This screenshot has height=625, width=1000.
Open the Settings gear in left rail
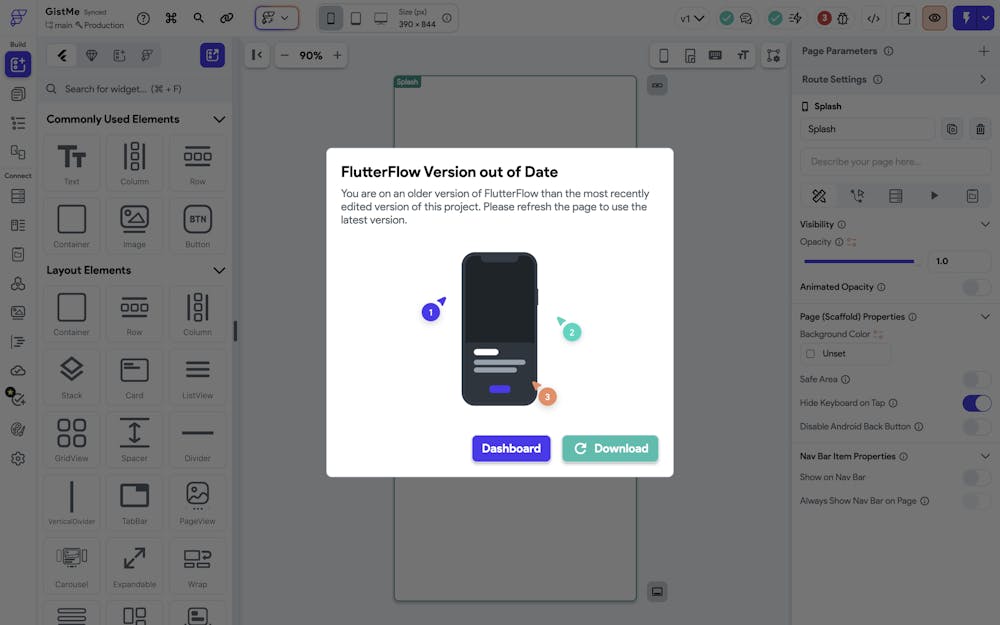click(18, 459)
